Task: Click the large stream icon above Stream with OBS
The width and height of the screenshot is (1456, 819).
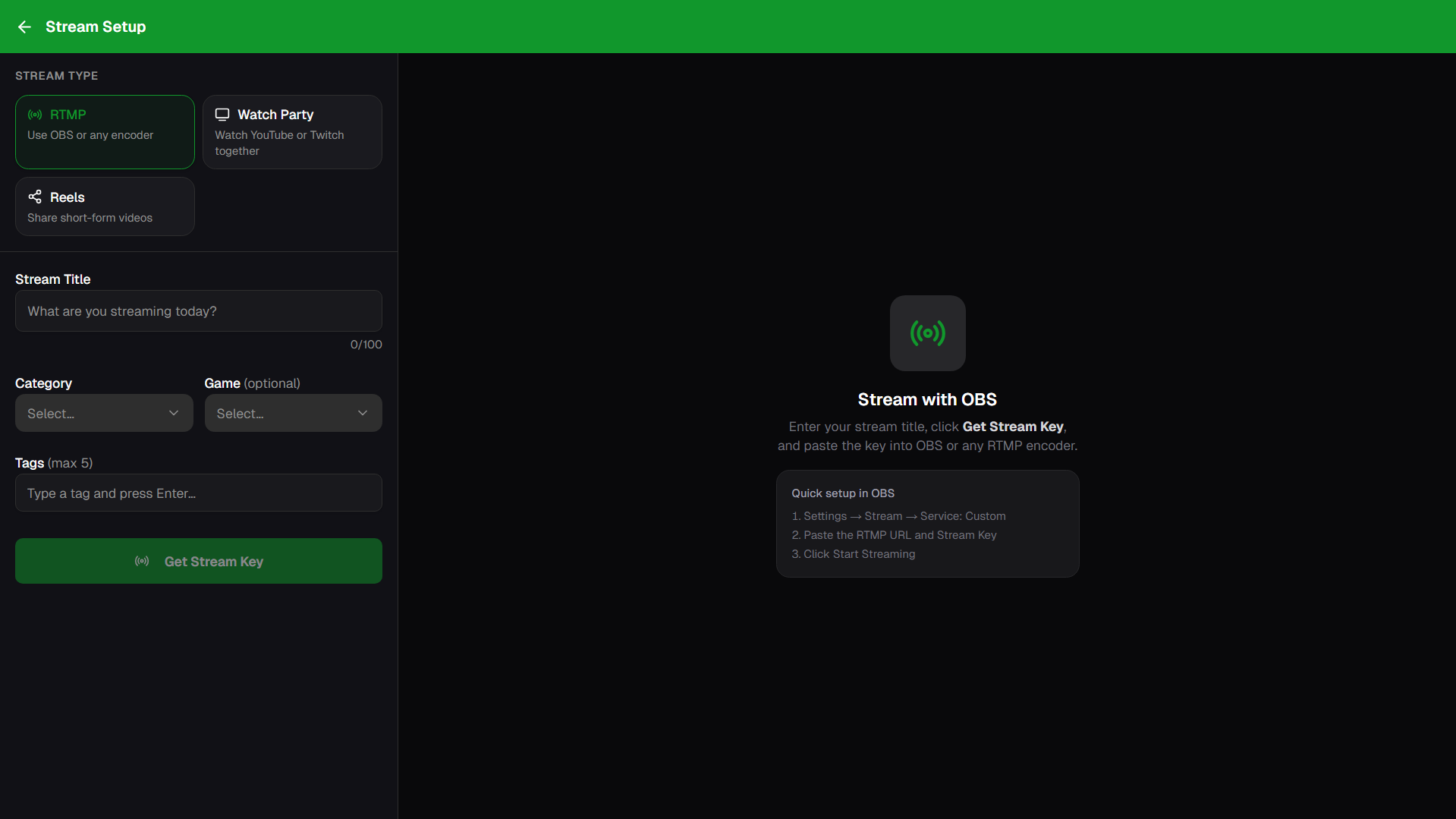Action: click(927, 333)
